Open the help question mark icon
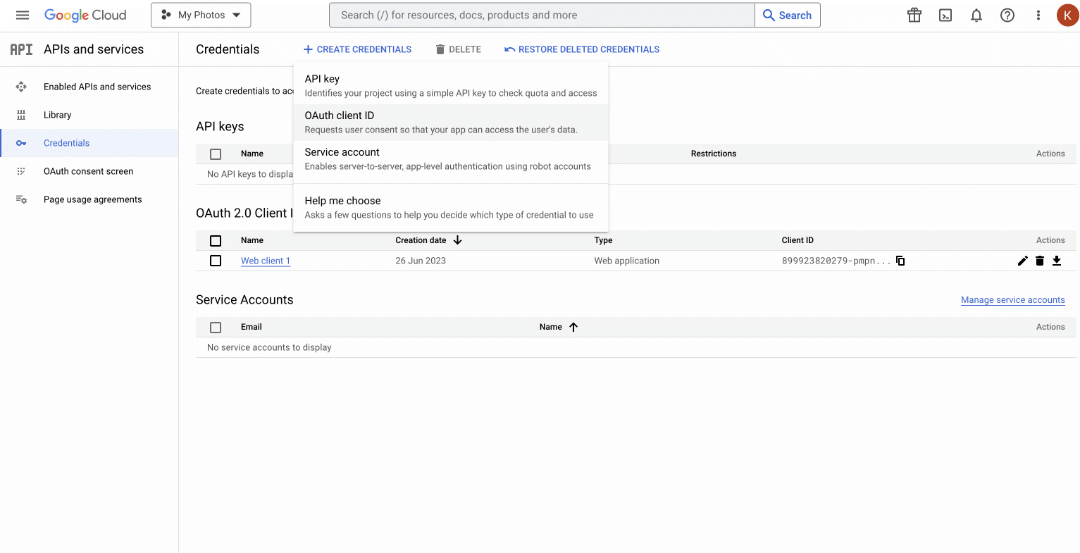The image size is (1080, 553). pyautogui.click(x=1007, y=15)
